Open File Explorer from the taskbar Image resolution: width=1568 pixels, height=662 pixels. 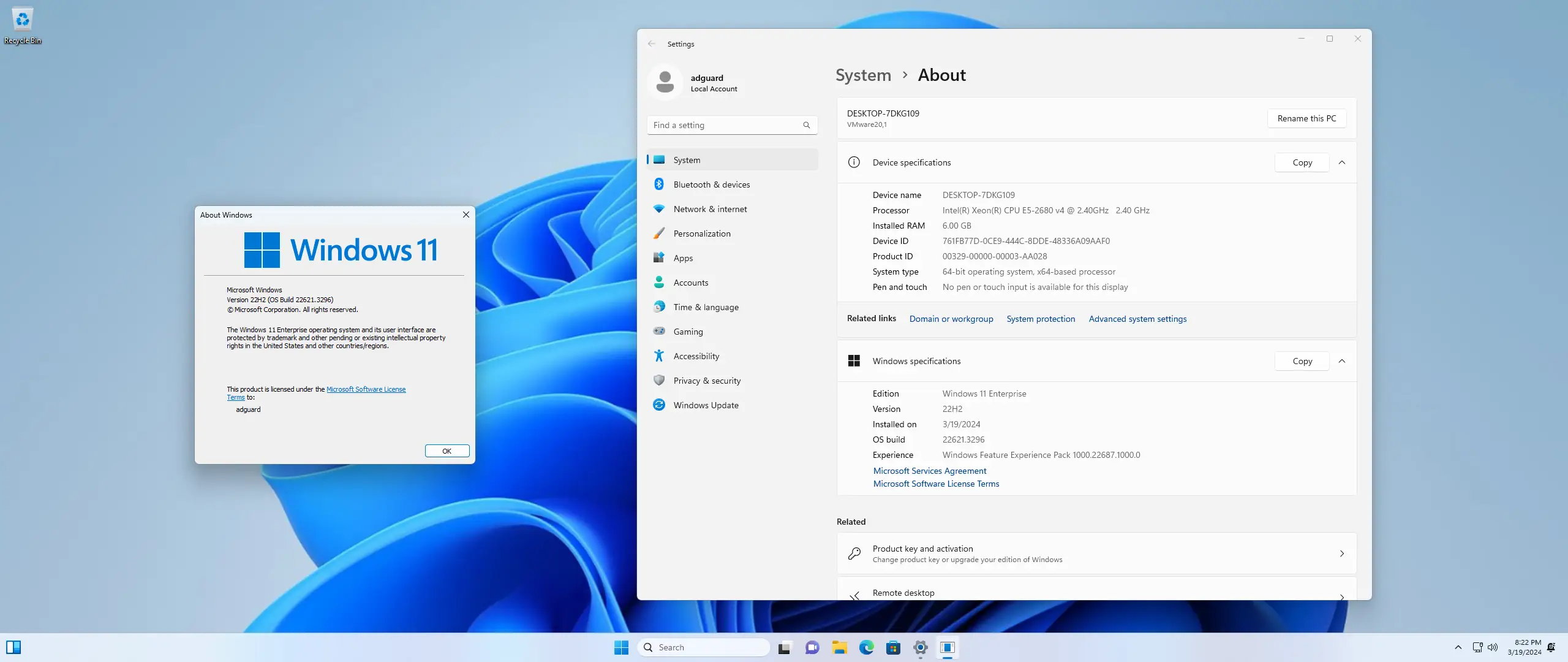(840, 647)
